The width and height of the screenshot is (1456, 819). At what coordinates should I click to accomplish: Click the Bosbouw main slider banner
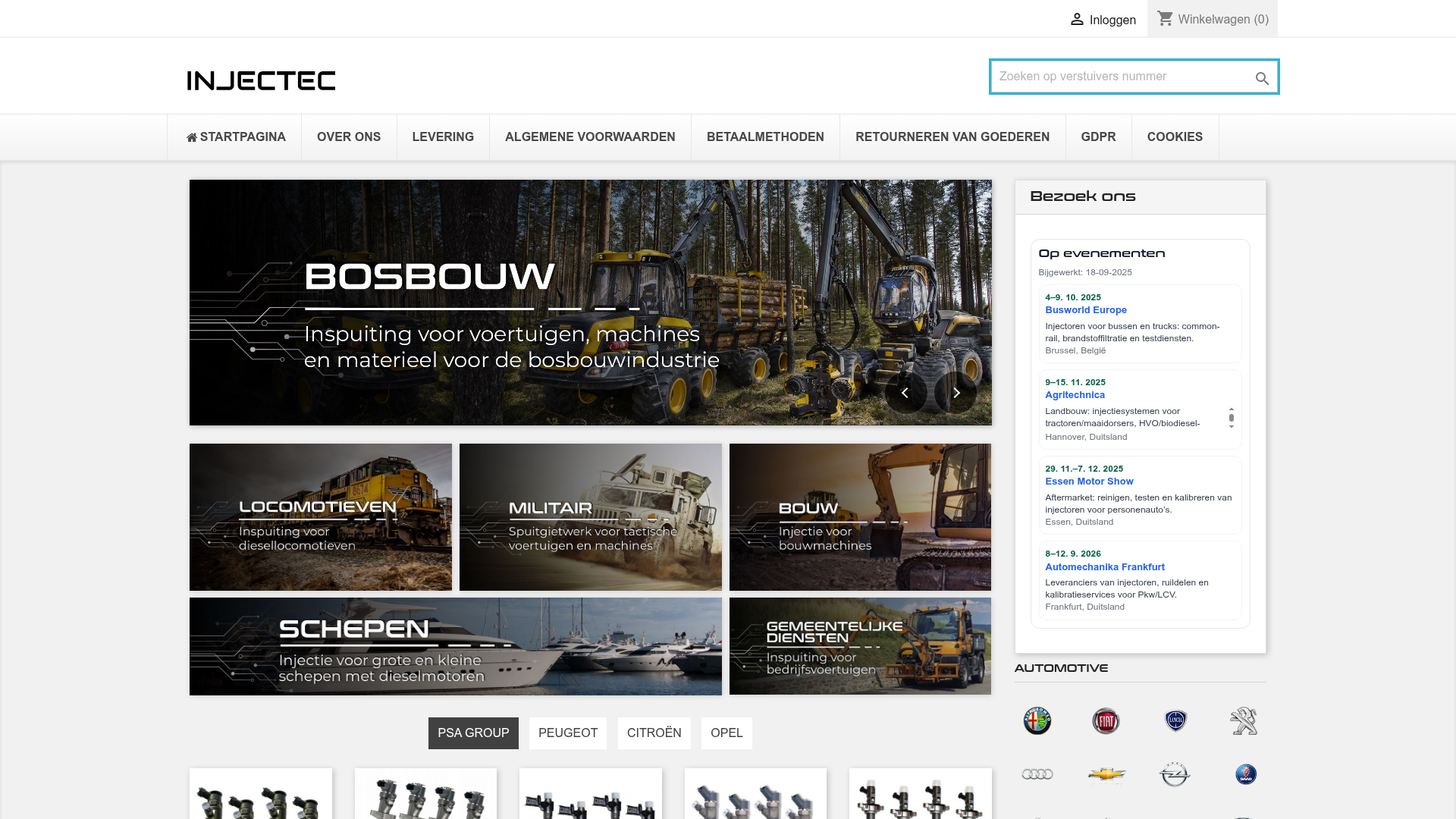(591, 303)
